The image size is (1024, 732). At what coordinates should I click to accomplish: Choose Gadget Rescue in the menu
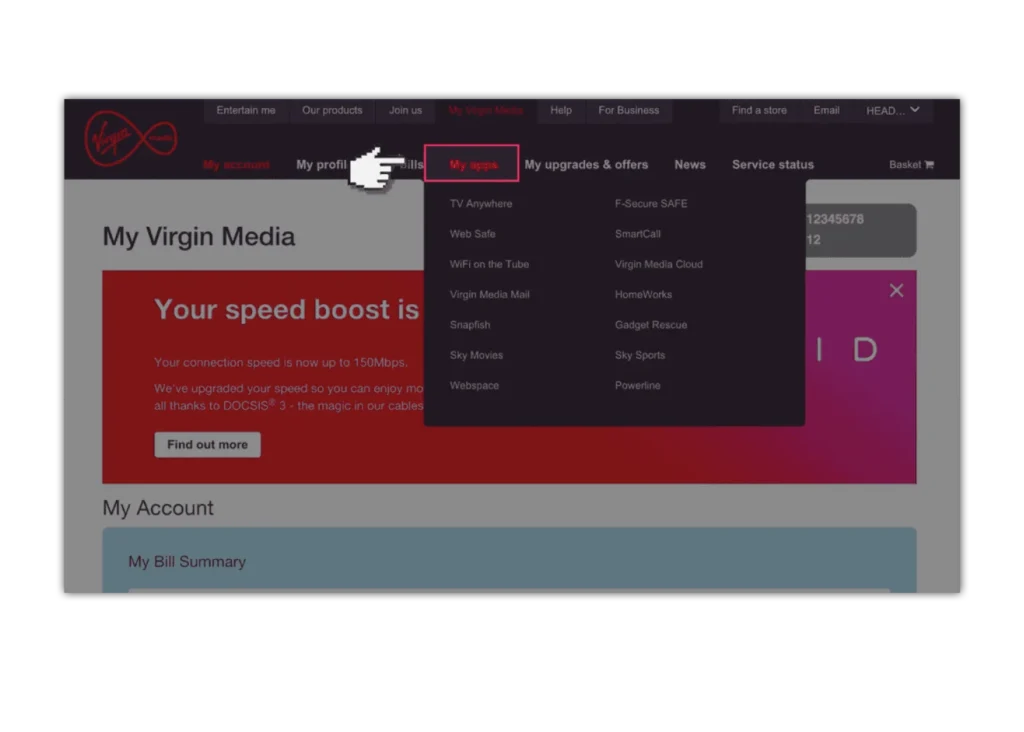pyautogui.click(x=650, y=325)
